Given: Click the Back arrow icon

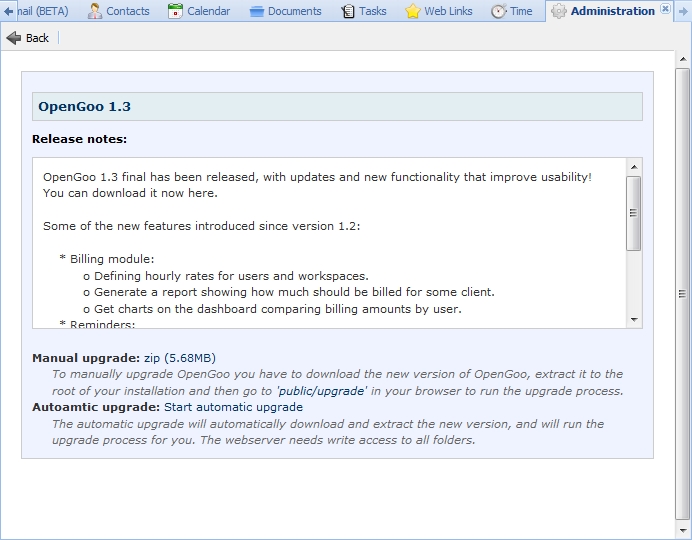Looking at the screenshot, I should (x=14, y=38).
